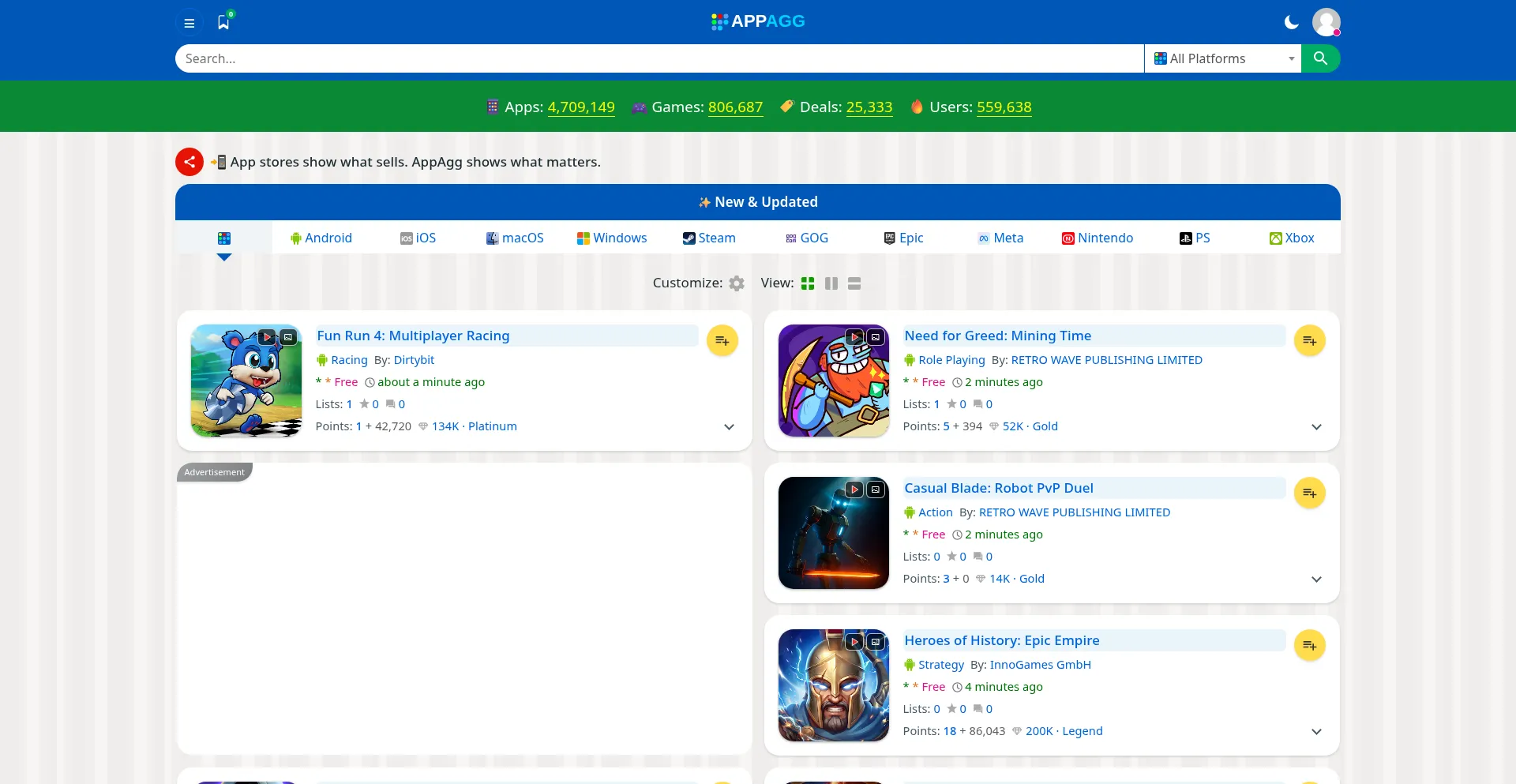The image size is (1516, 784).
Task: Switch to the Xbox tab
Action: tap(1292, 238)
